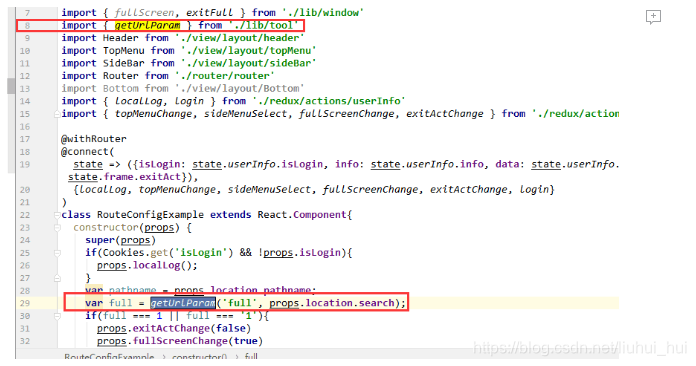Viewport: 696px width, 366px height.
Task: Click the @connect( decorator
Action: [x=87, y=152]
